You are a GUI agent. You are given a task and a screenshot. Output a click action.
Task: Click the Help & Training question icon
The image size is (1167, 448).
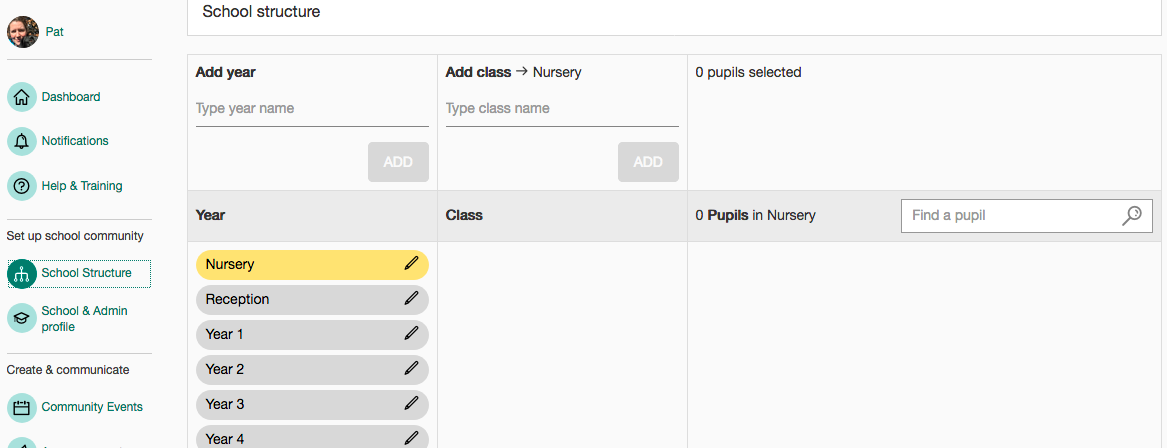(22, 186)
